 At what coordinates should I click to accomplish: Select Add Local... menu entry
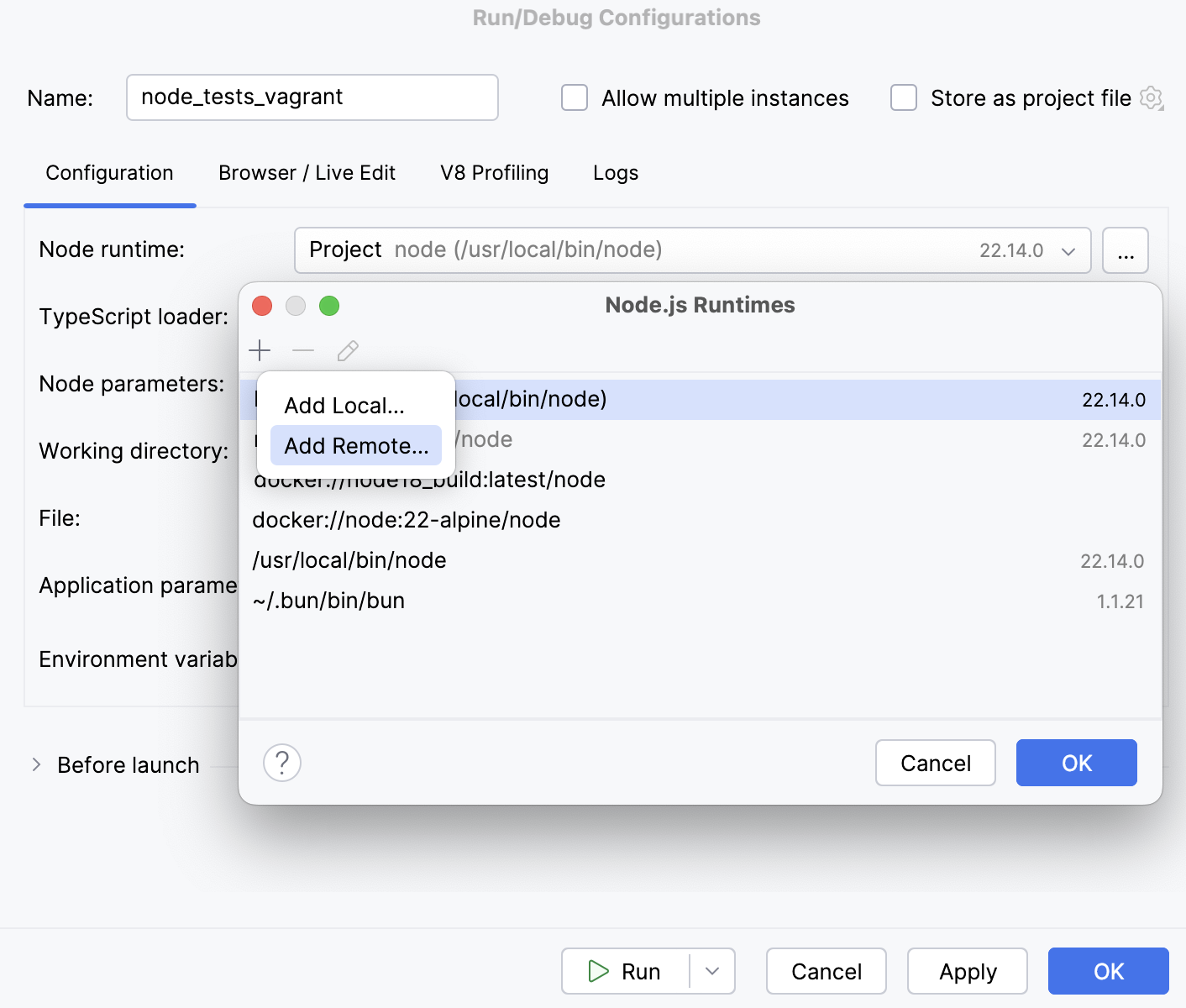tap(344, 405)
